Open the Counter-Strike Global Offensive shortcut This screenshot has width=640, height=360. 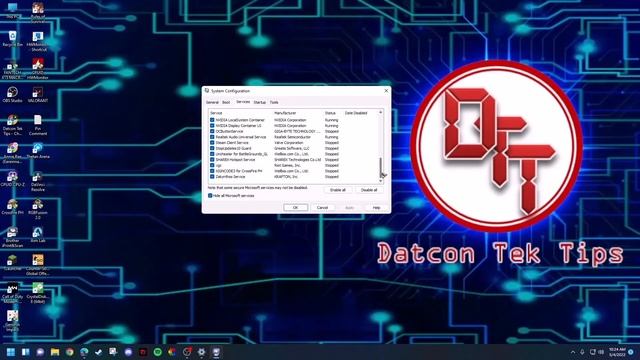tap(38, 265)
